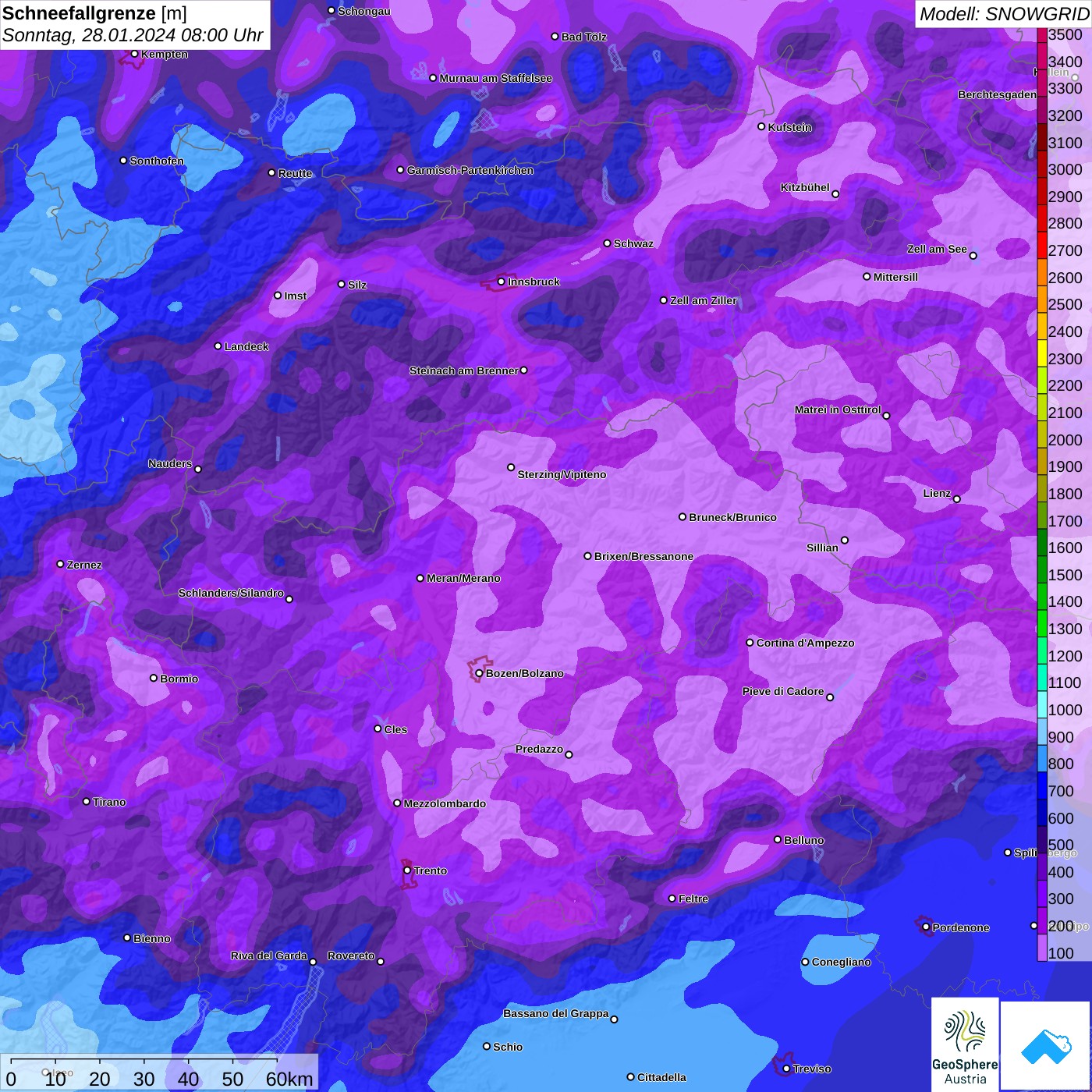
Task: Click the Schlanders/Silandro label
Action: coord(231,593)
